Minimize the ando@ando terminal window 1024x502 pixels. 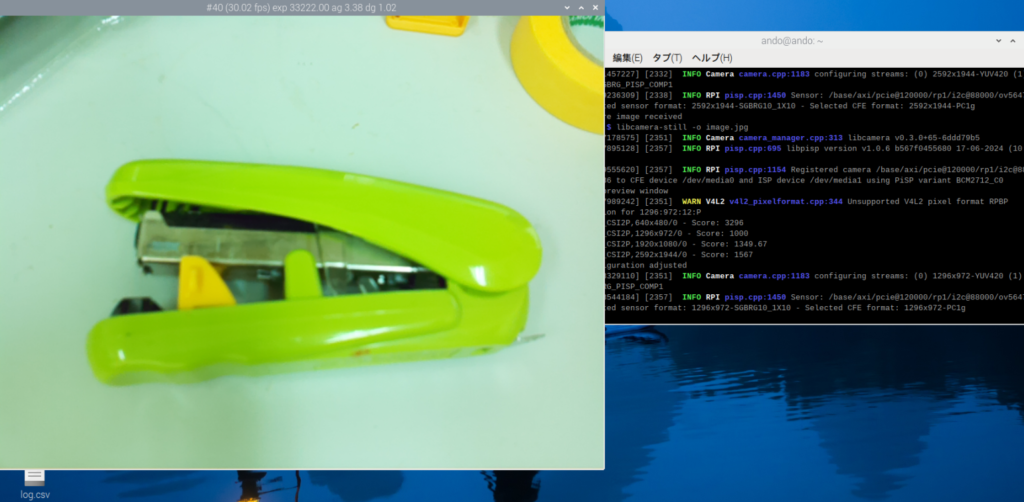(x=998, y=41)
